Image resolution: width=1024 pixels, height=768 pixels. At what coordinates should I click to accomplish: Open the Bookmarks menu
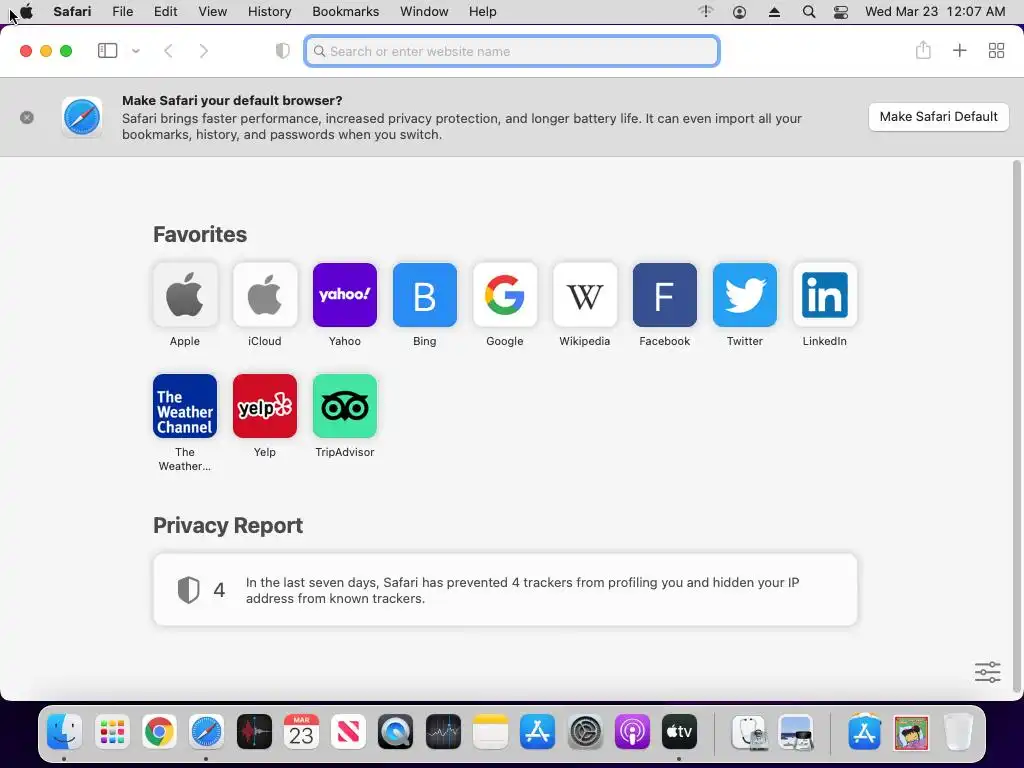click(x=345, y=12)
